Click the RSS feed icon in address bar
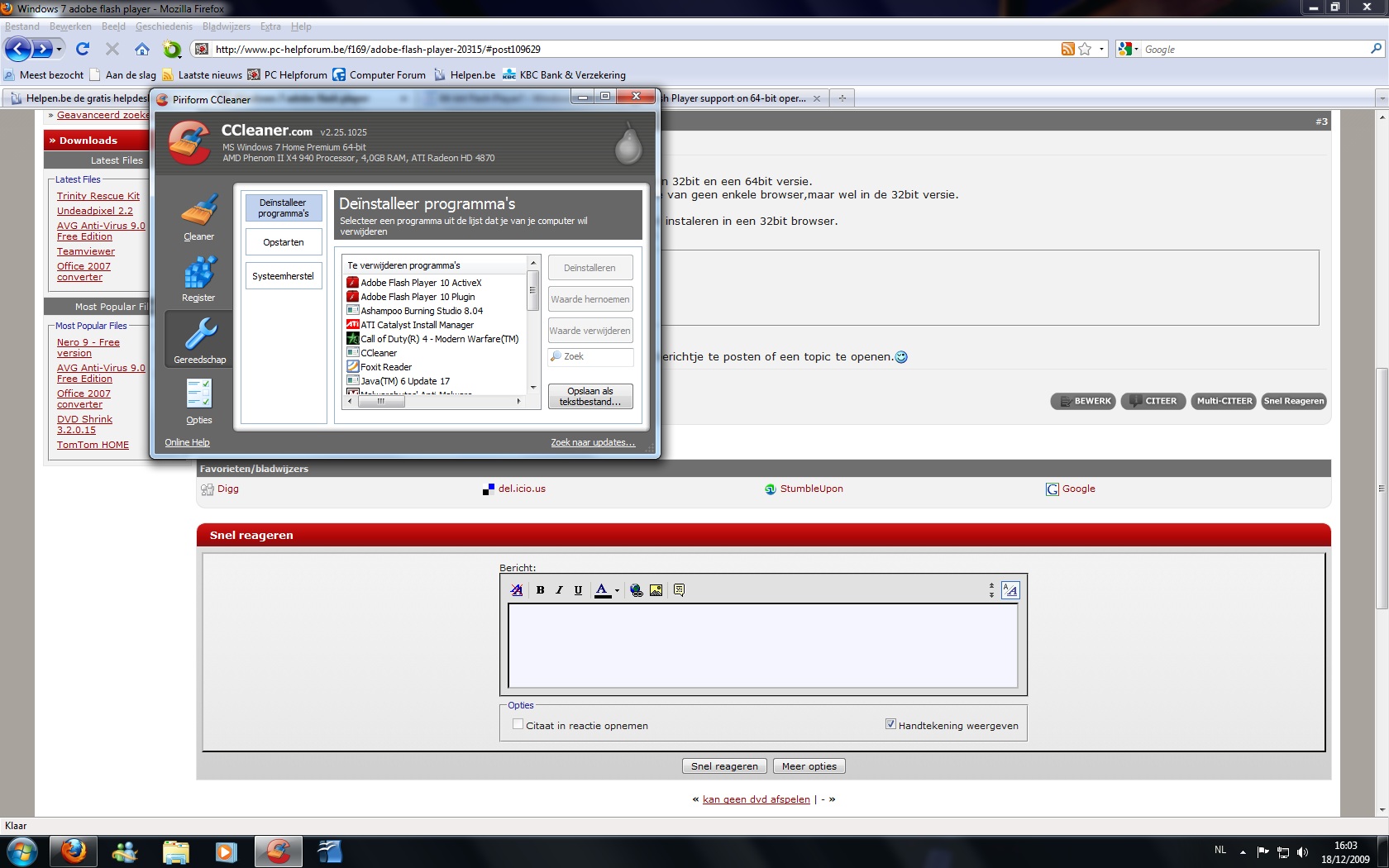 pyautogui.click(x=1068, y=50)
